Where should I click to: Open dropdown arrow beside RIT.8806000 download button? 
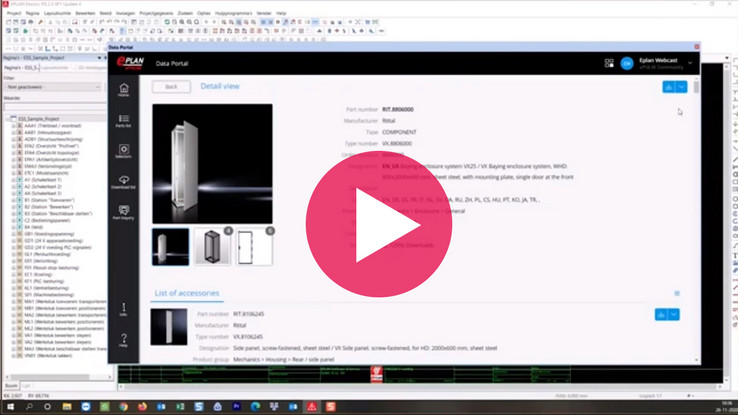click(681, 87)
